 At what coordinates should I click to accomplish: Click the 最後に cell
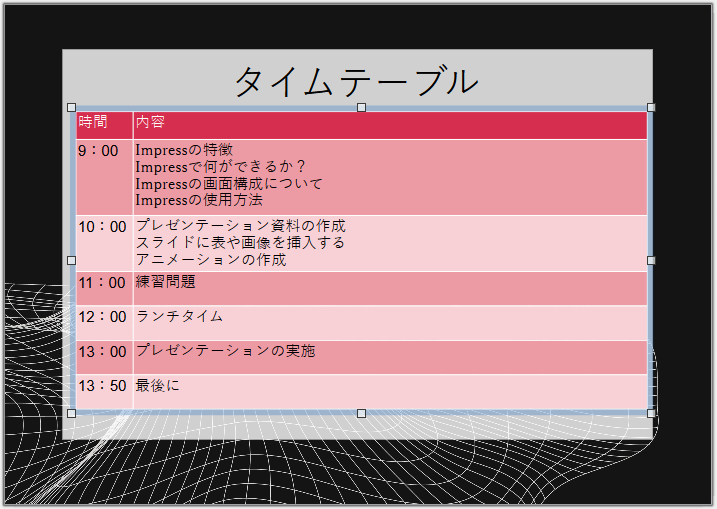(x=391, y=392)
